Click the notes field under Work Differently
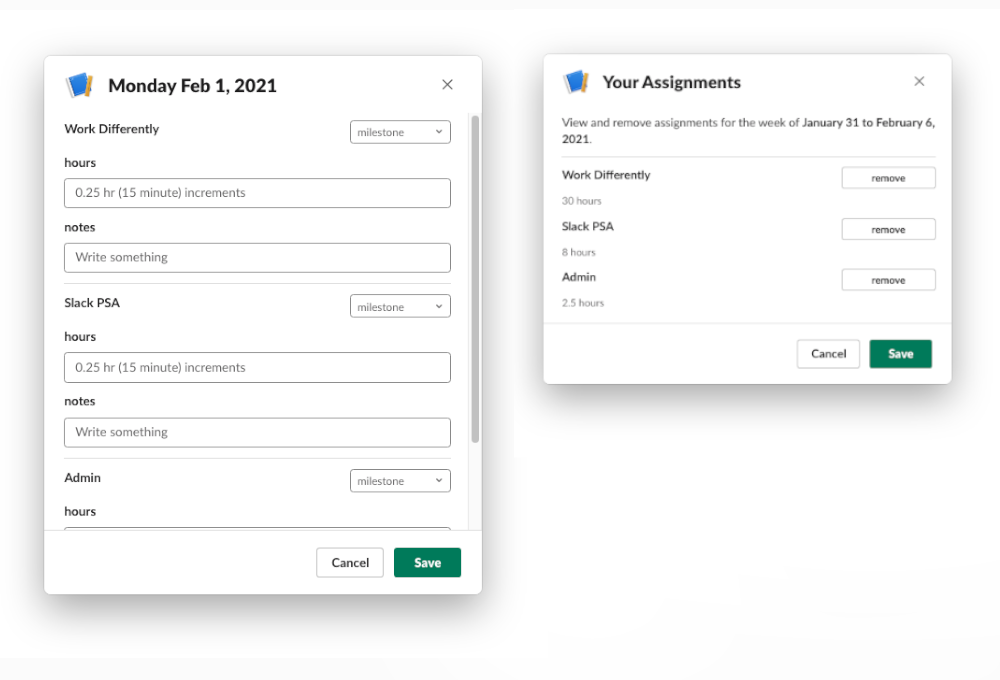Viewport: 1000px width, 680px height. [257, 257]
